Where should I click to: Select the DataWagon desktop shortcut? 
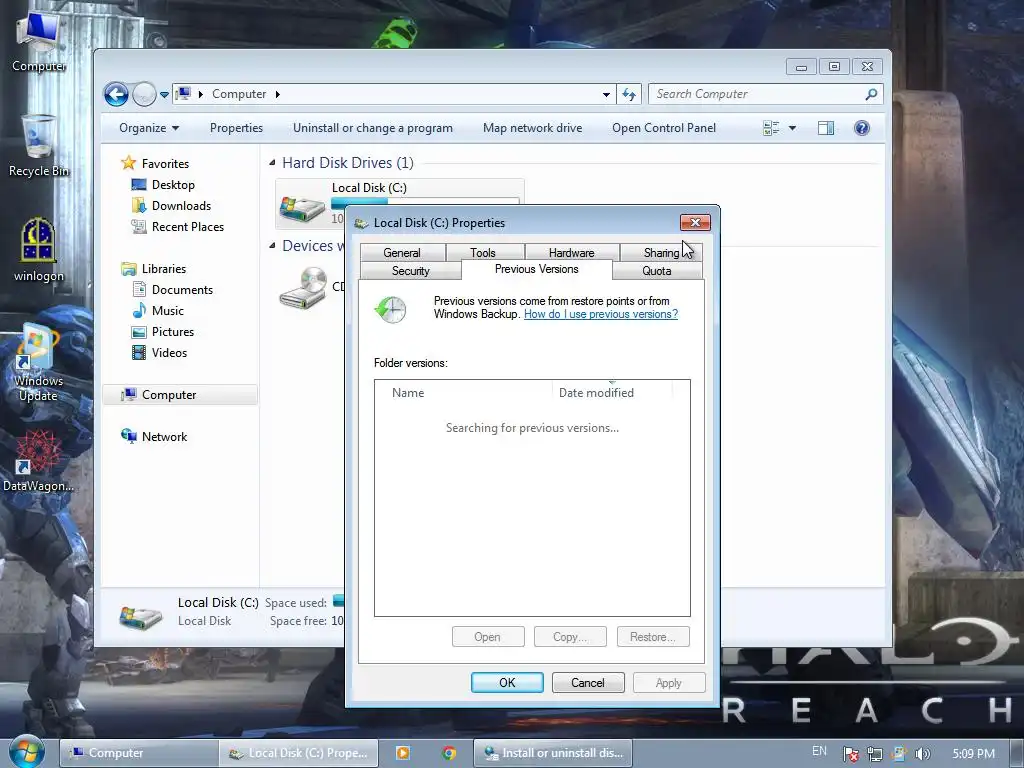click(39, 460)
